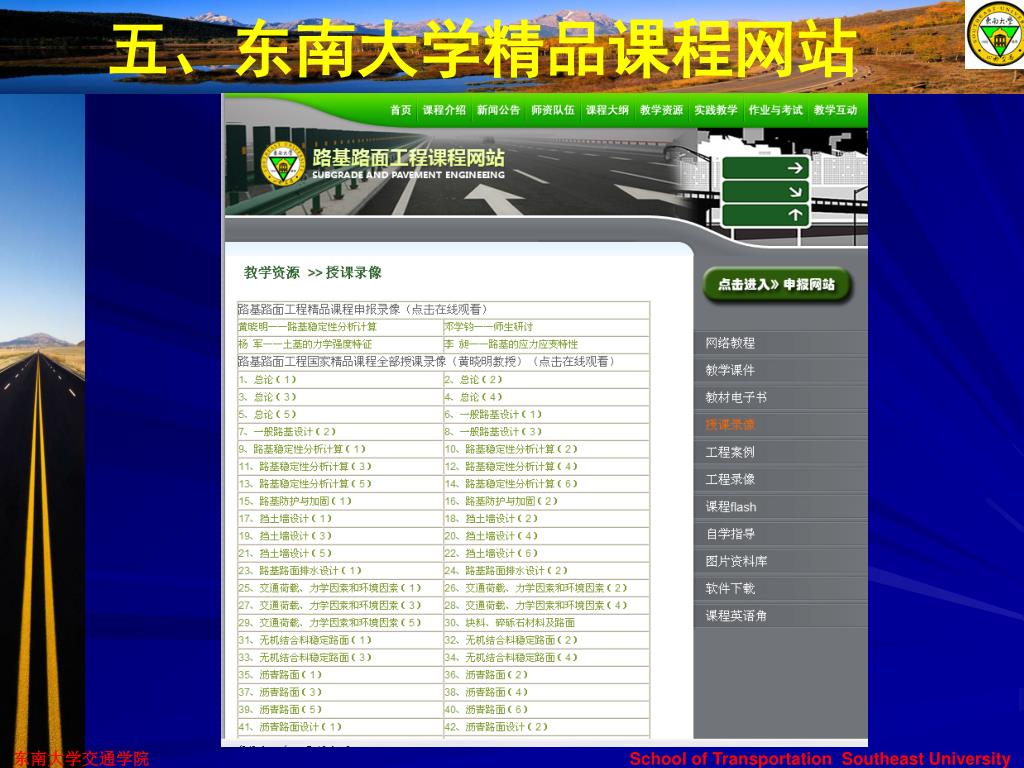Open lecture 2、总论(2)
This screenshot has width=1024, height=768.
coord(473,379)
